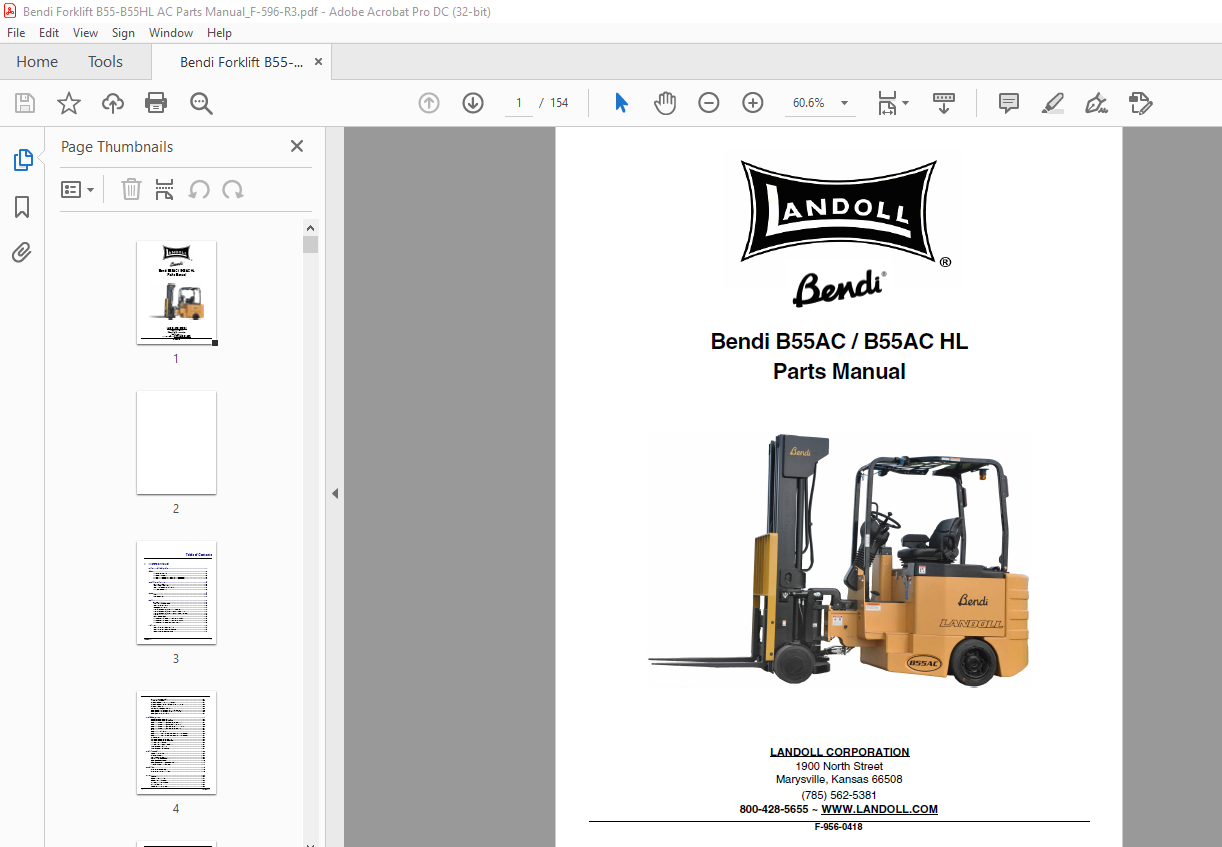
Task: Click the 154 total pages text
Action: [x=559, y=103]
